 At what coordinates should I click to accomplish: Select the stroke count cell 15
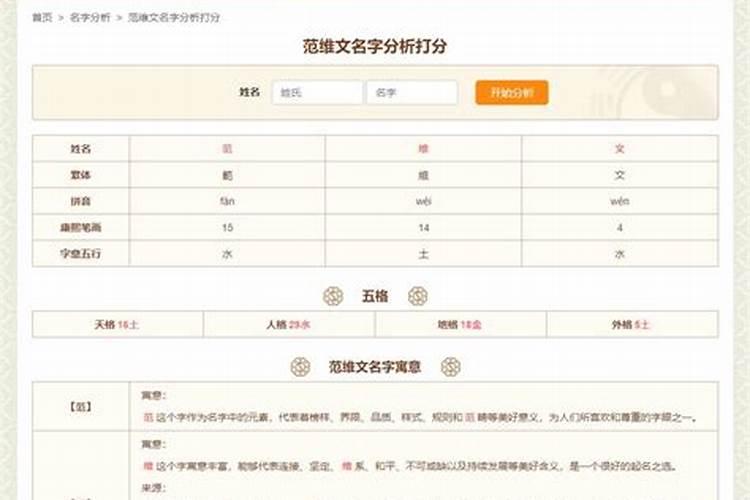227,227
